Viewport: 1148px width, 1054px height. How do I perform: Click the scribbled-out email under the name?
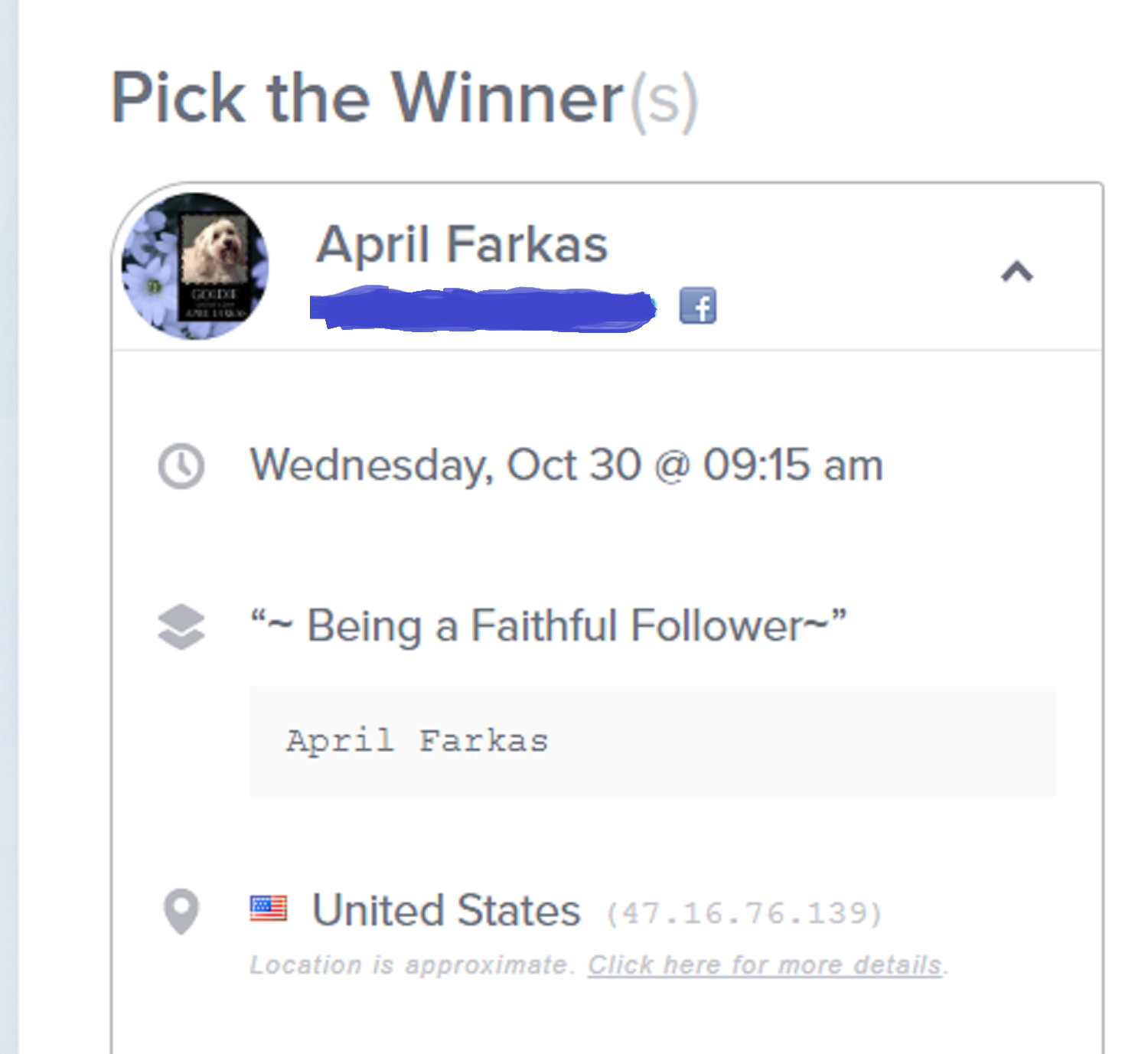483,308
